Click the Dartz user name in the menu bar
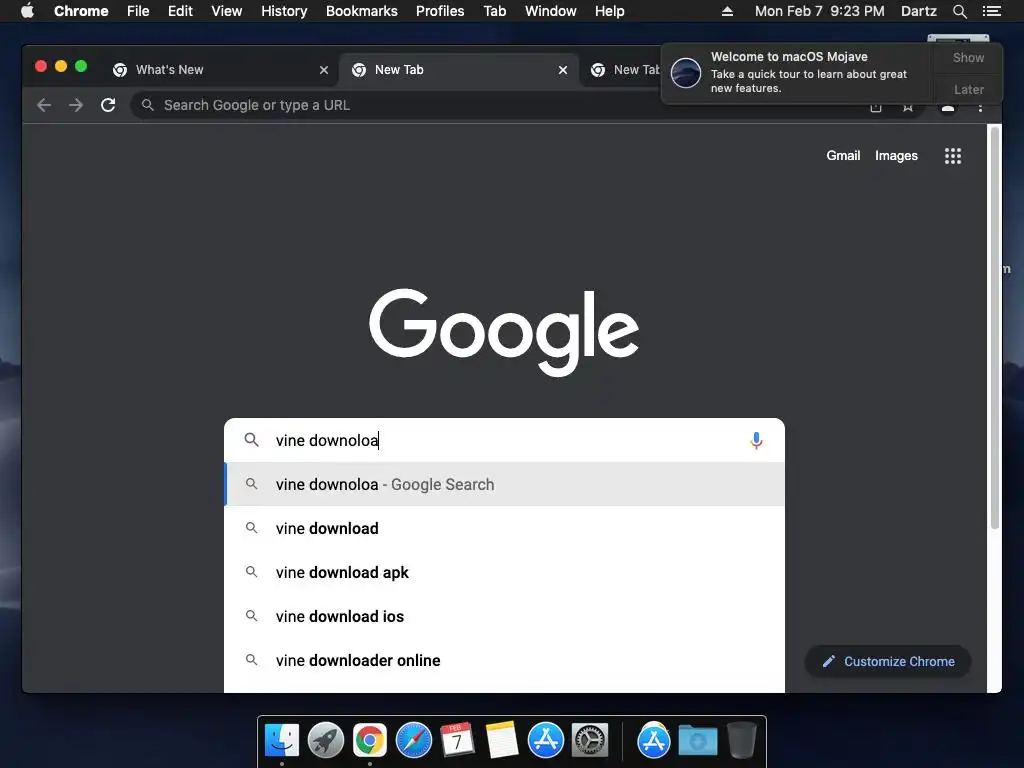This screenshot has width=1024, height=768. point(918,11)
